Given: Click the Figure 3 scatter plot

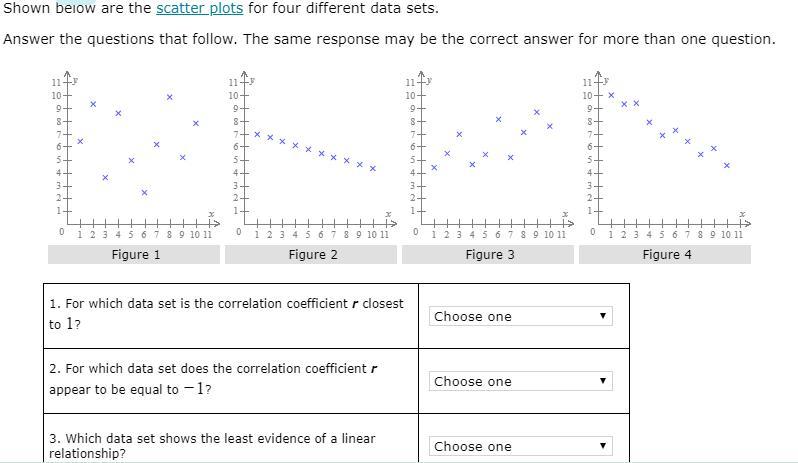Looking at the screenshot, I should (x=489, y=150).
